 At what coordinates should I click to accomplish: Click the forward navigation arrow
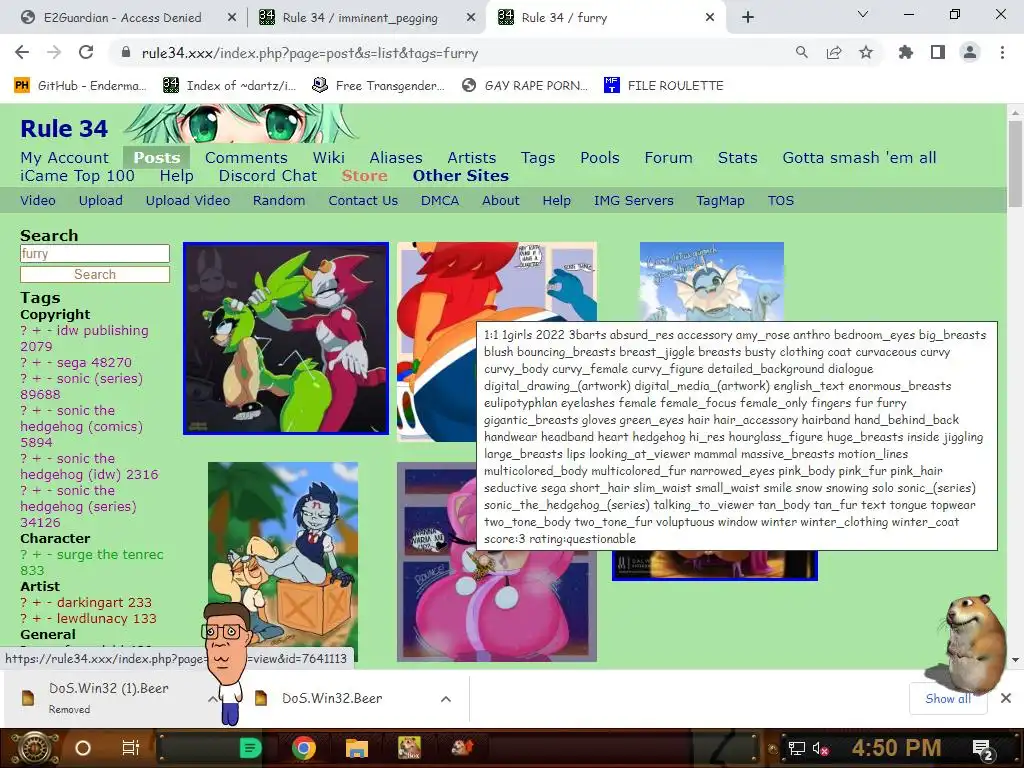click(x=54, y=53)
